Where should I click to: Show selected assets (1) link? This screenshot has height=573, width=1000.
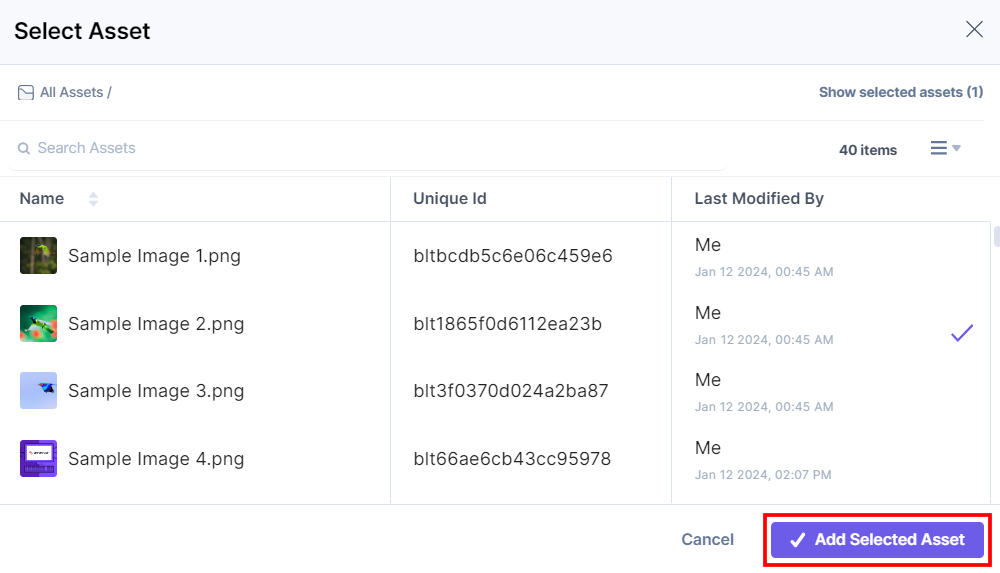click(x=901, y=93)
